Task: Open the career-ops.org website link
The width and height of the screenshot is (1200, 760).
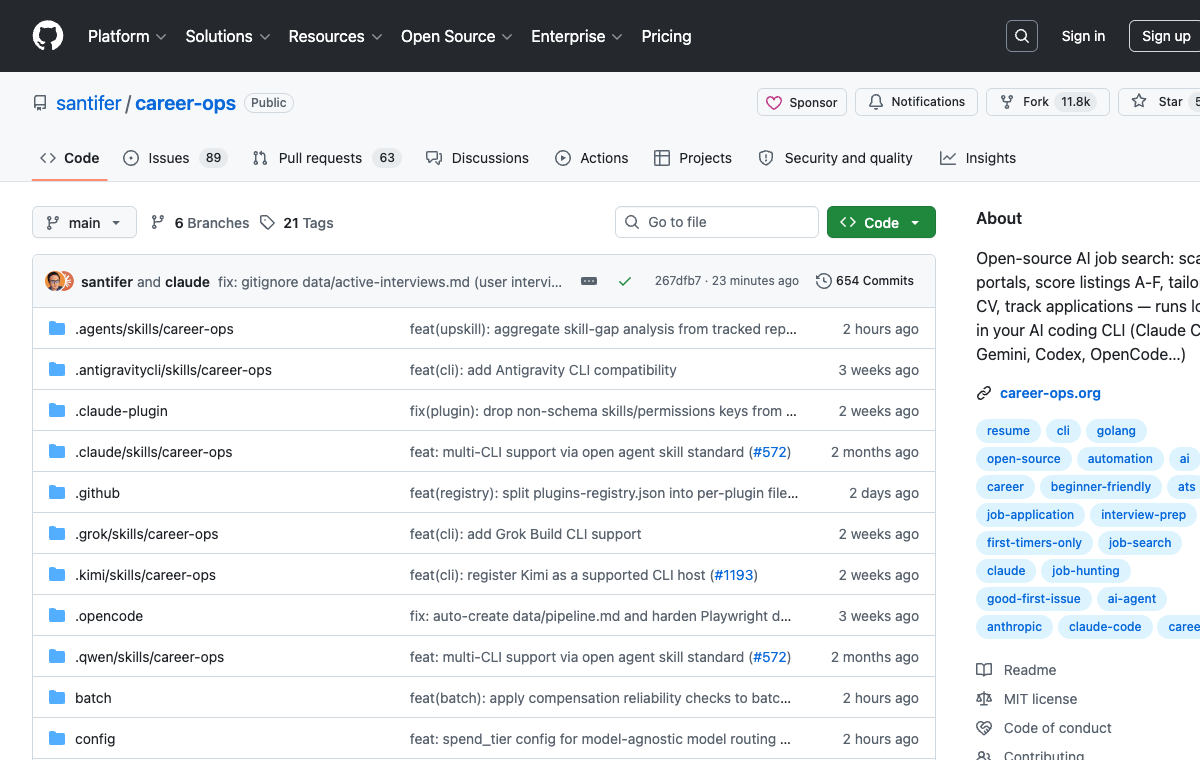Action: pos(1050,393)
